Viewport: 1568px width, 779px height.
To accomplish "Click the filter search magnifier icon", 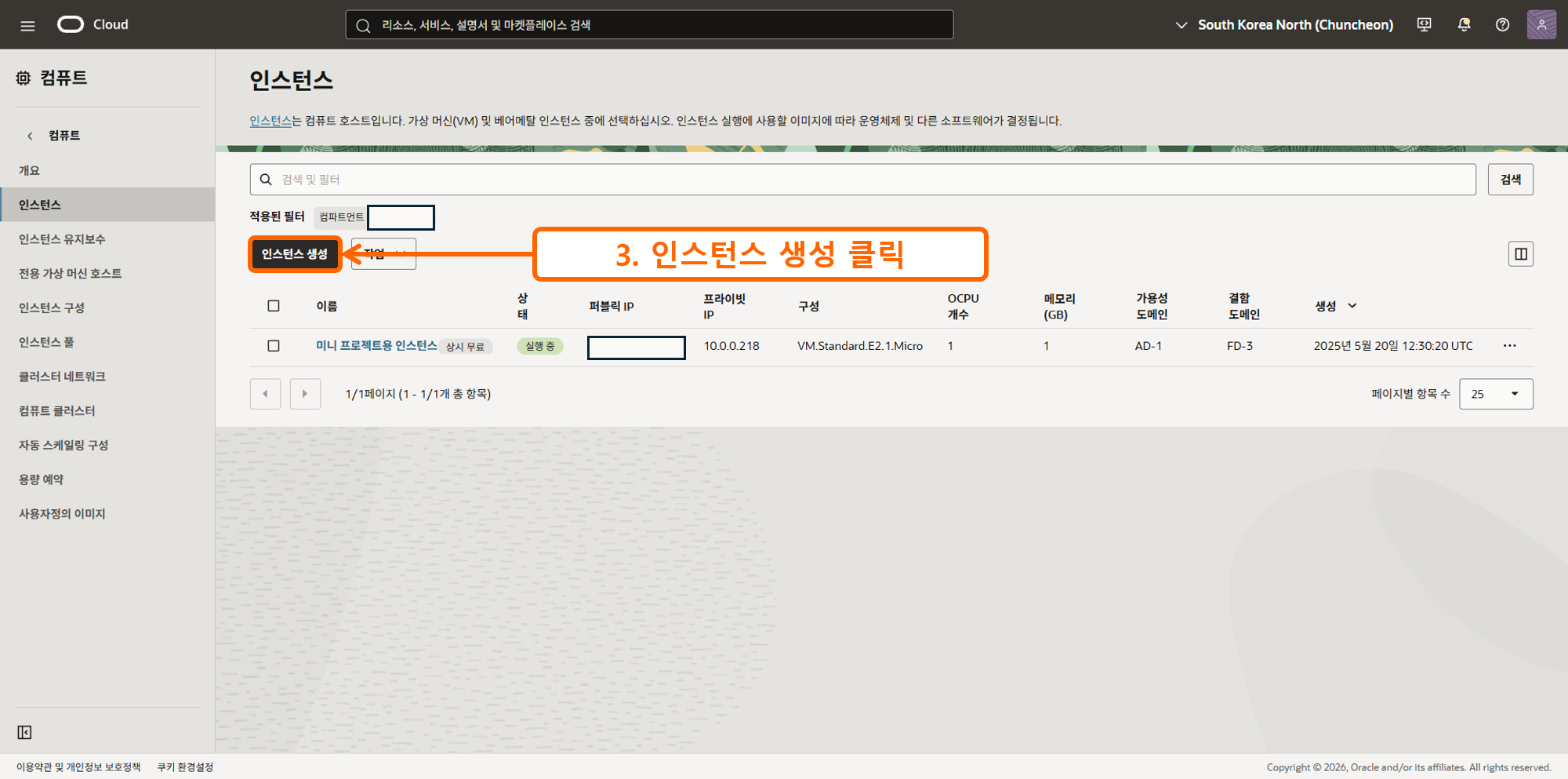I will click(x=266, y=180).
